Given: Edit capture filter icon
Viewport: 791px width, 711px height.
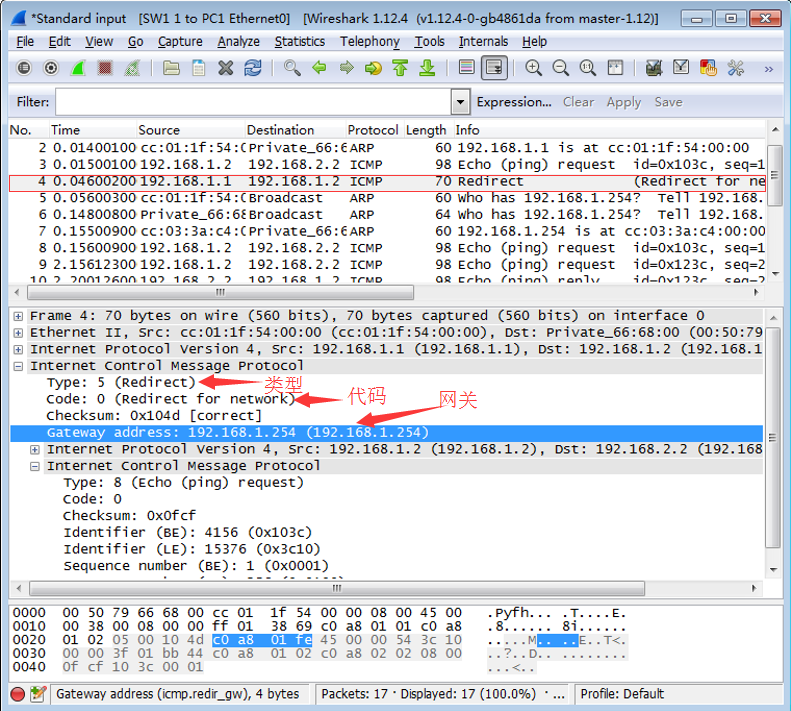Looking at the screenshot, I should tap(654, 68).
